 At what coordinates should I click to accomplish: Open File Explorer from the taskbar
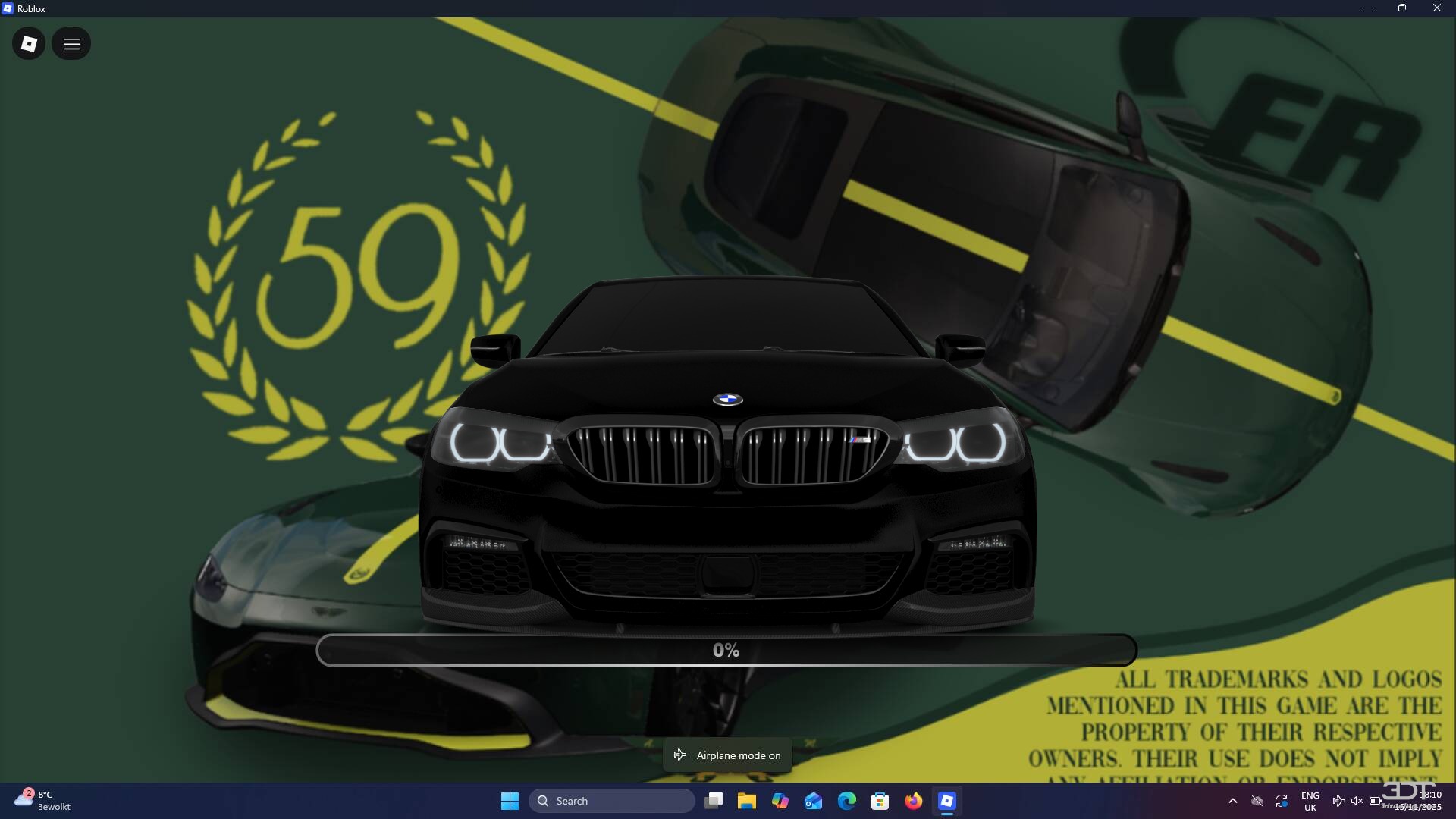747,801
